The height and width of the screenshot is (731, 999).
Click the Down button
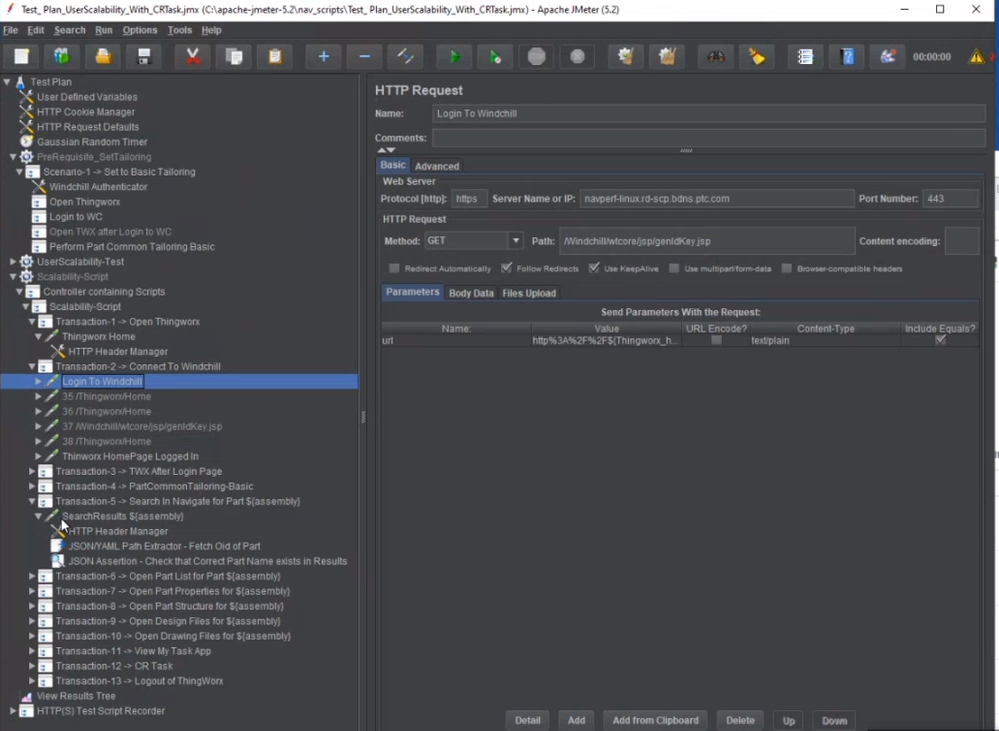pos(834,720)
